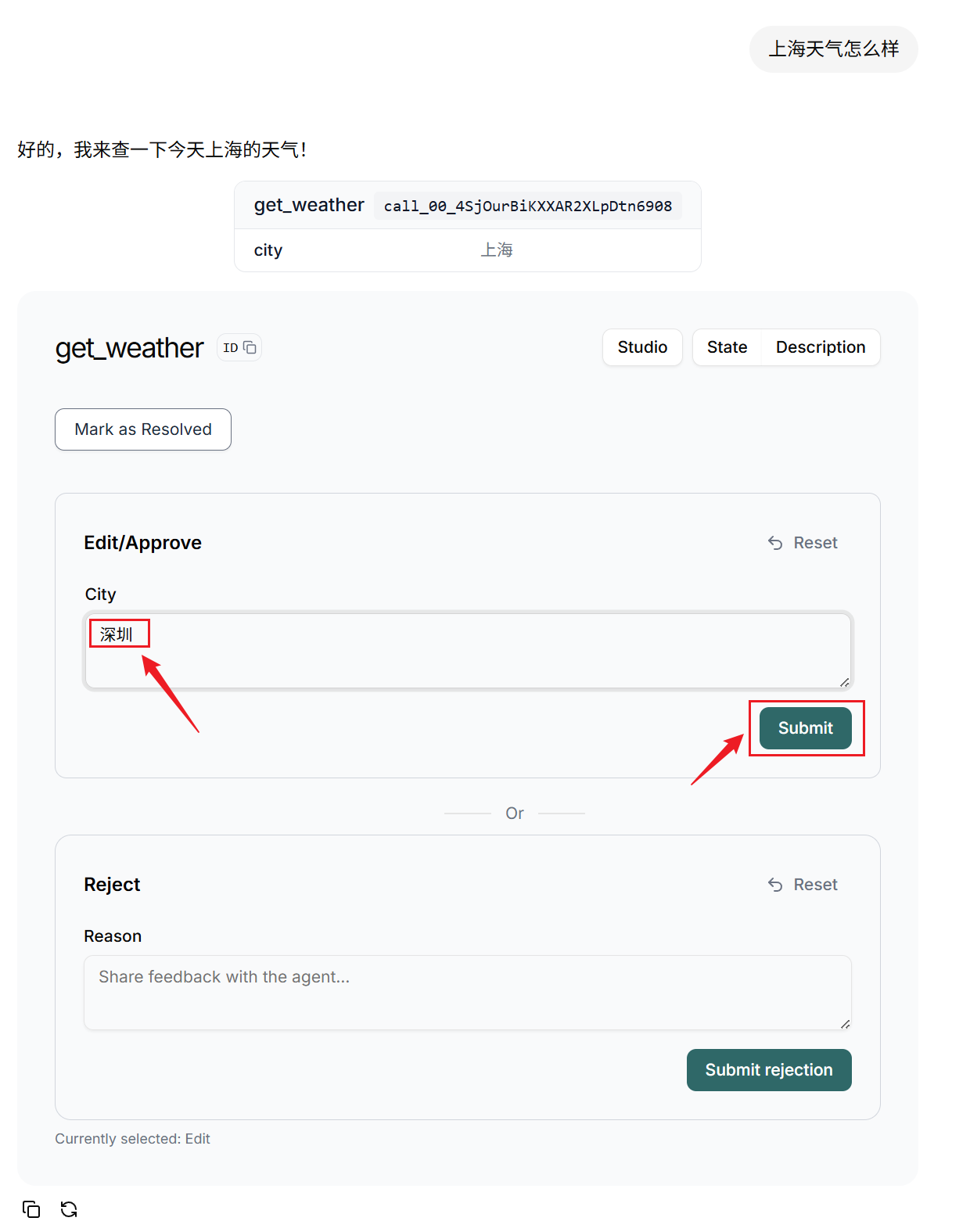Open the Studio view
The height and width of the screenshot is (1232, 970).
(x=642, y=347)
